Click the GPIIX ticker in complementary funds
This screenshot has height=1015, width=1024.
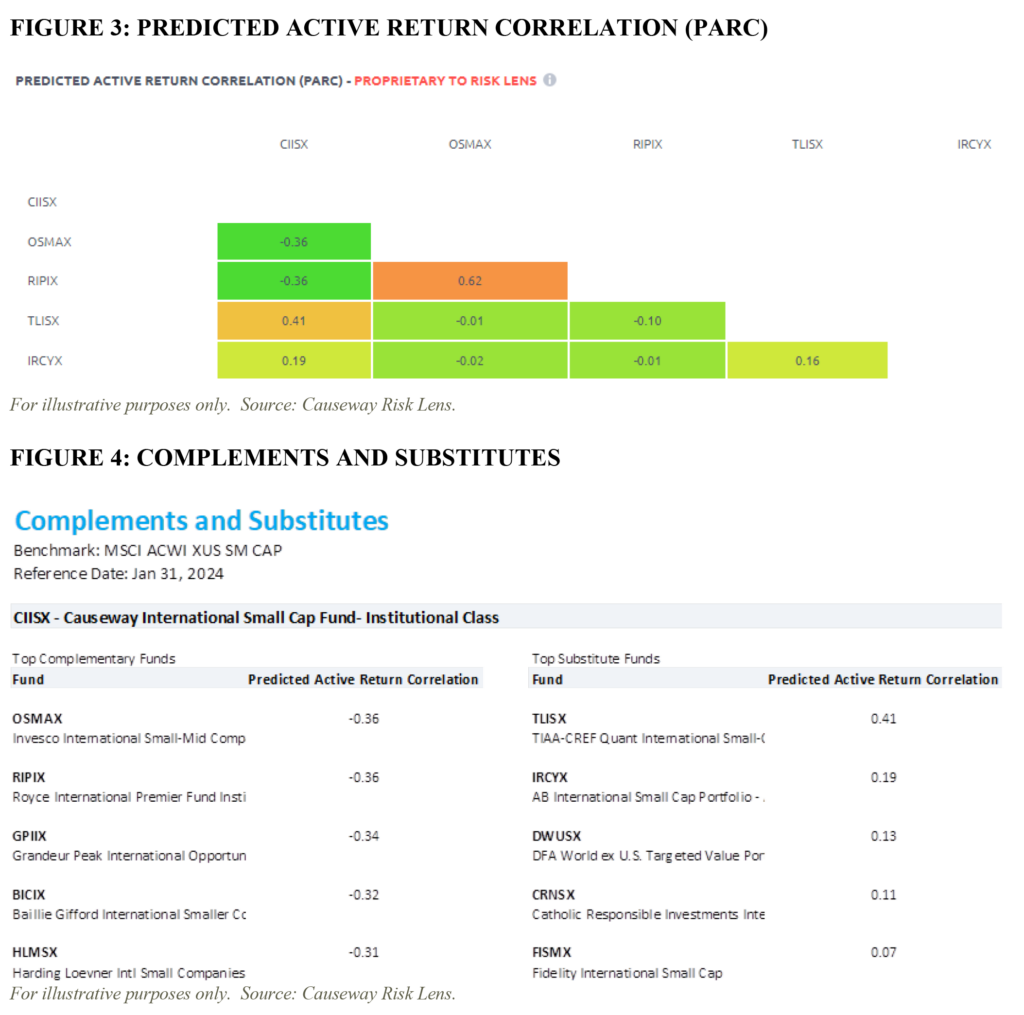tap(29, 836)
